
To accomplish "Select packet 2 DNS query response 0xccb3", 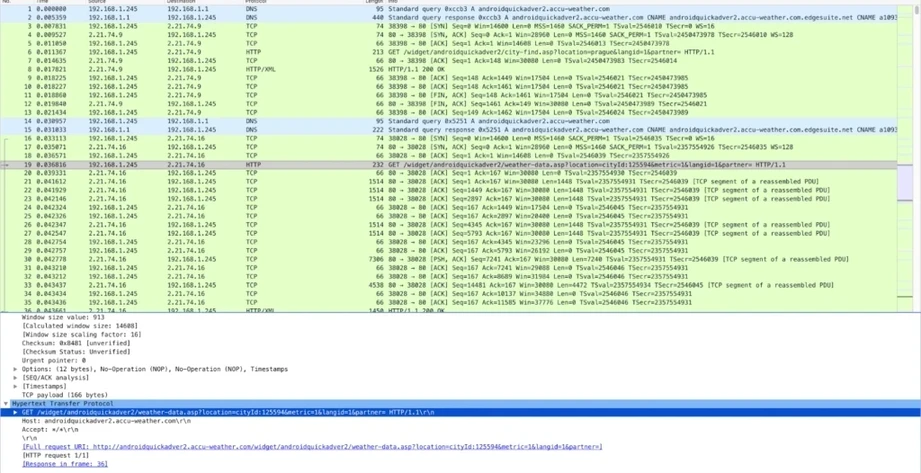I will click(x=449, y=18).
